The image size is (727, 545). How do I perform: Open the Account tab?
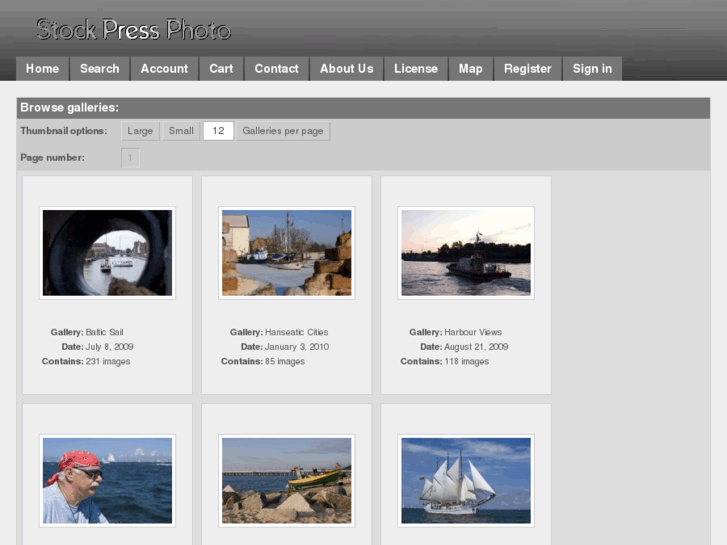click(165, 69)
